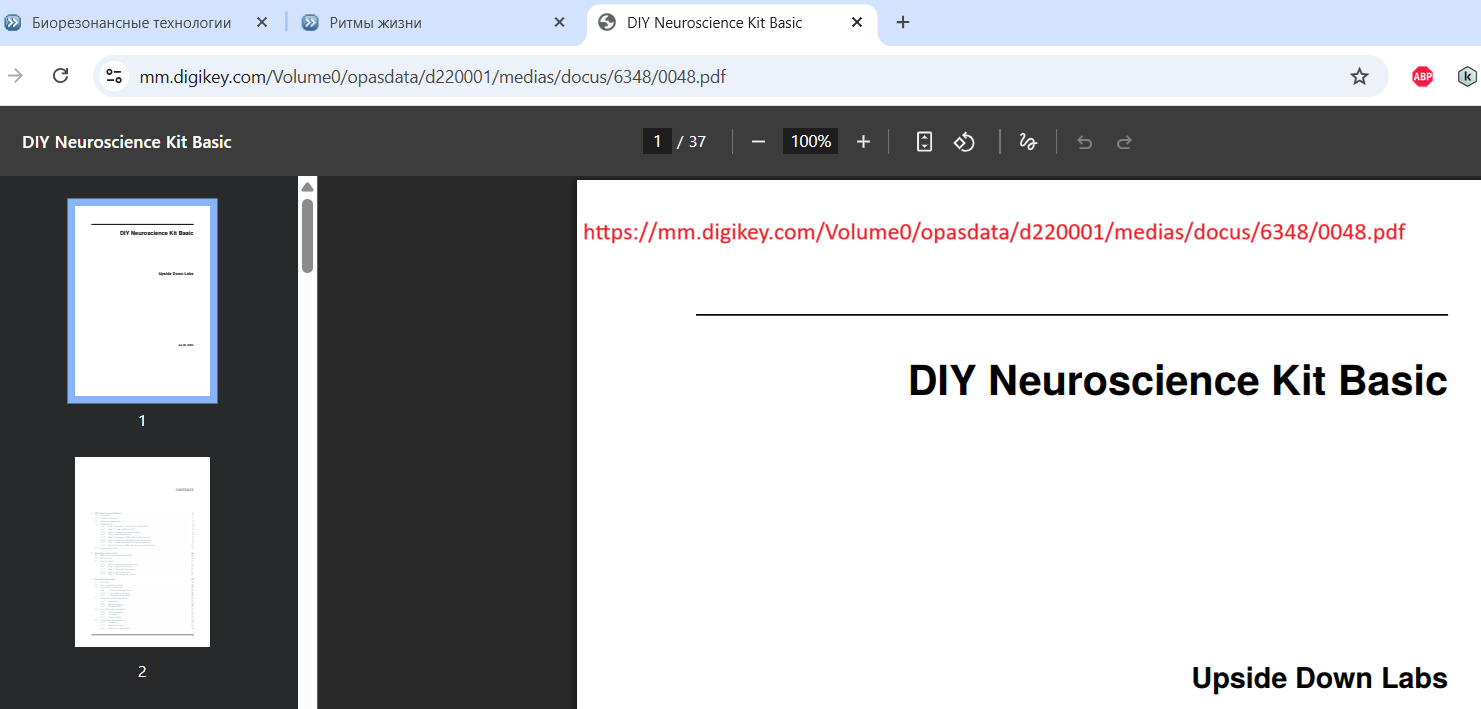The height and width of the screenshot is (709, 1481).
Task: Close the DIY Neuroscience Kit Basic tab
Action: pyautogui.click(x=857, y=22)
